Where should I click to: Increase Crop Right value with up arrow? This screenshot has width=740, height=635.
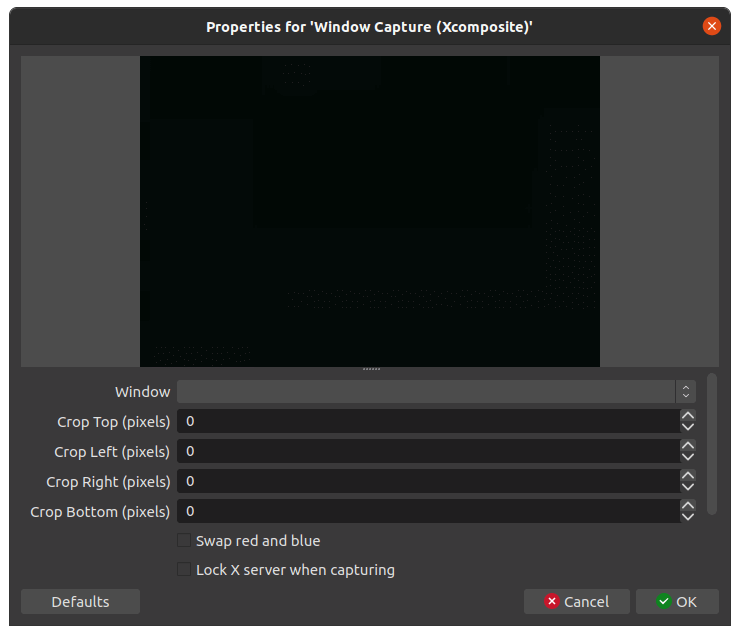coord(688,476)
